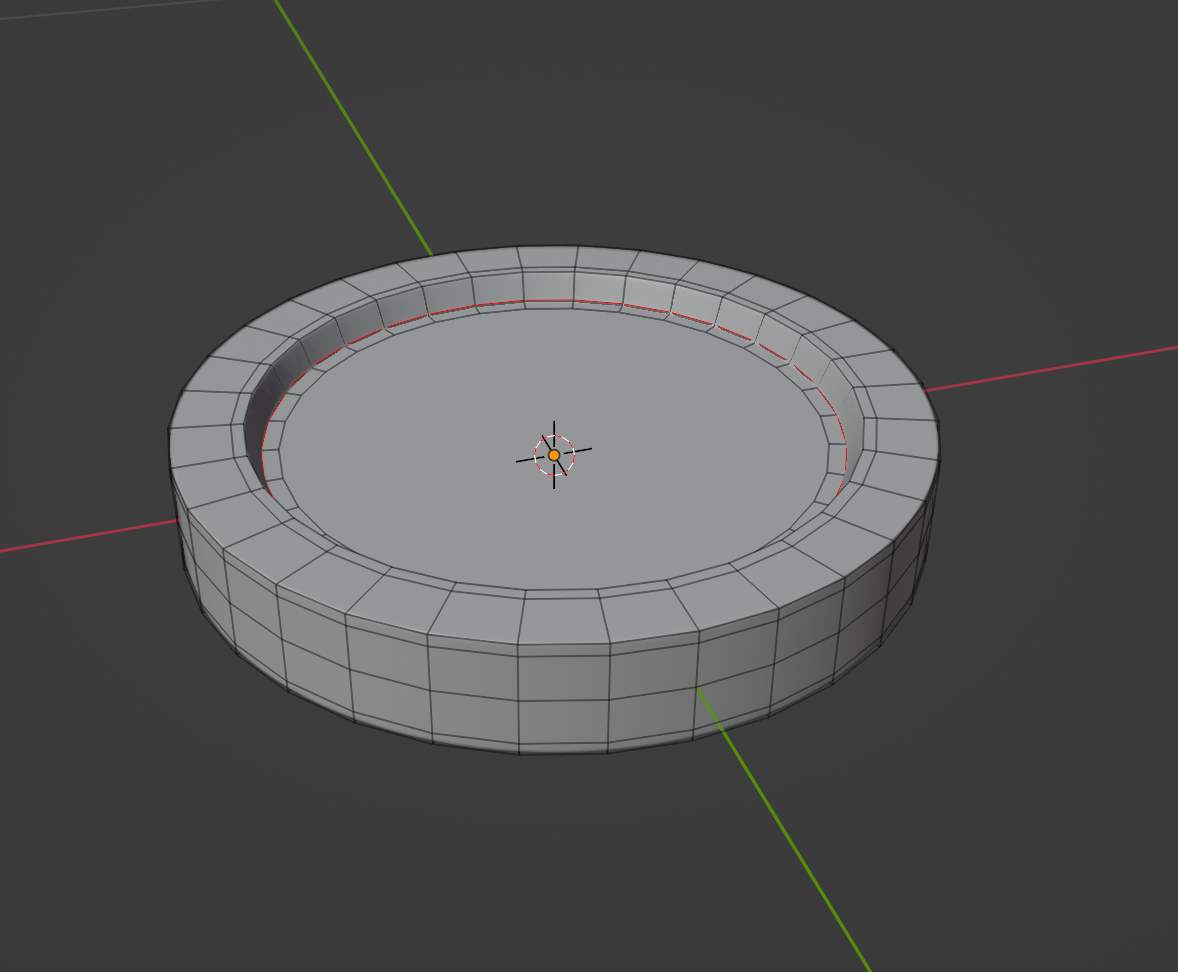The height and width of the screenshot is (972, 1178).
Task: Click the orange object origin dot
Action: tap(554, 455)
